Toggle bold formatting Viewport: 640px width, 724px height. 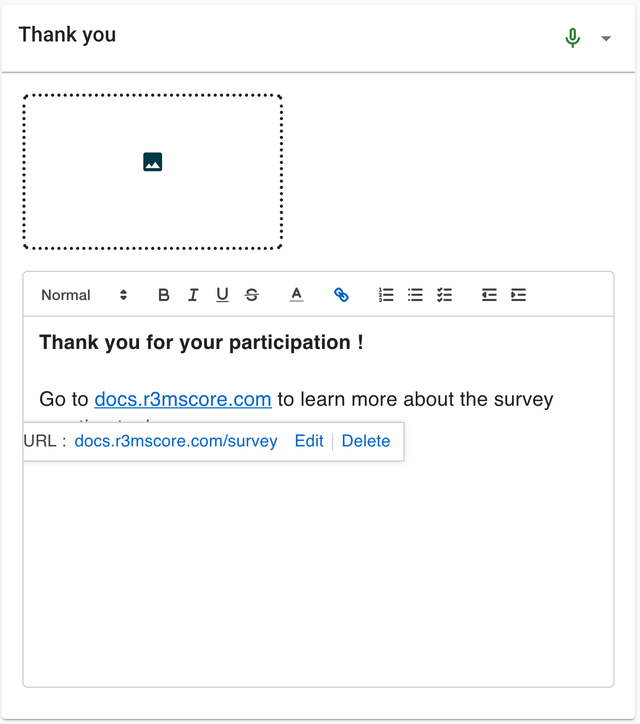point(164,295)
